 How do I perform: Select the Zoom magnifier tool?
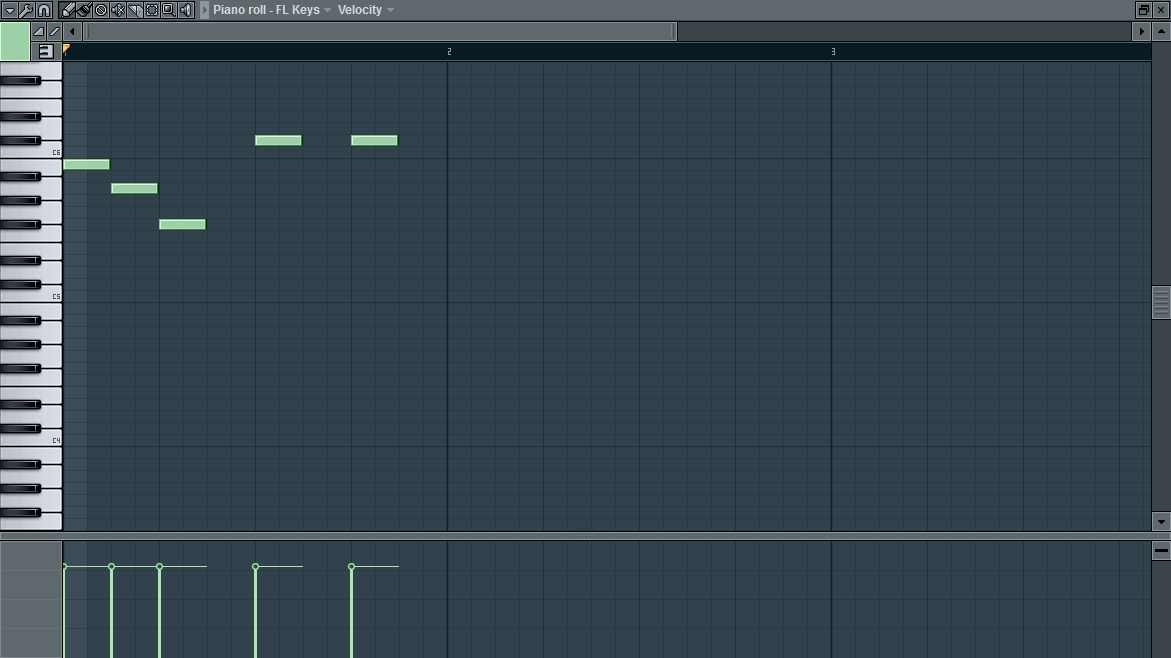(x=169, y=10)
